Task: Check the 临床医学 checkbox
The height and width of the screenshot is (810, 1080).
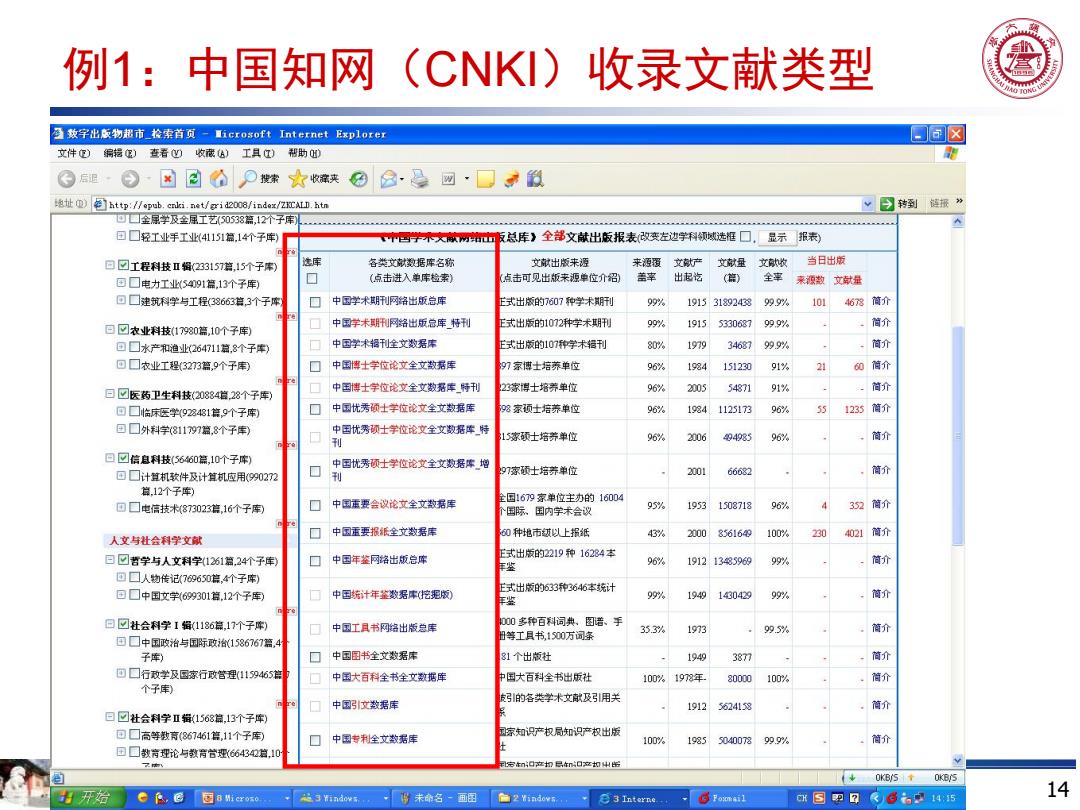Action: pos(134,412)
